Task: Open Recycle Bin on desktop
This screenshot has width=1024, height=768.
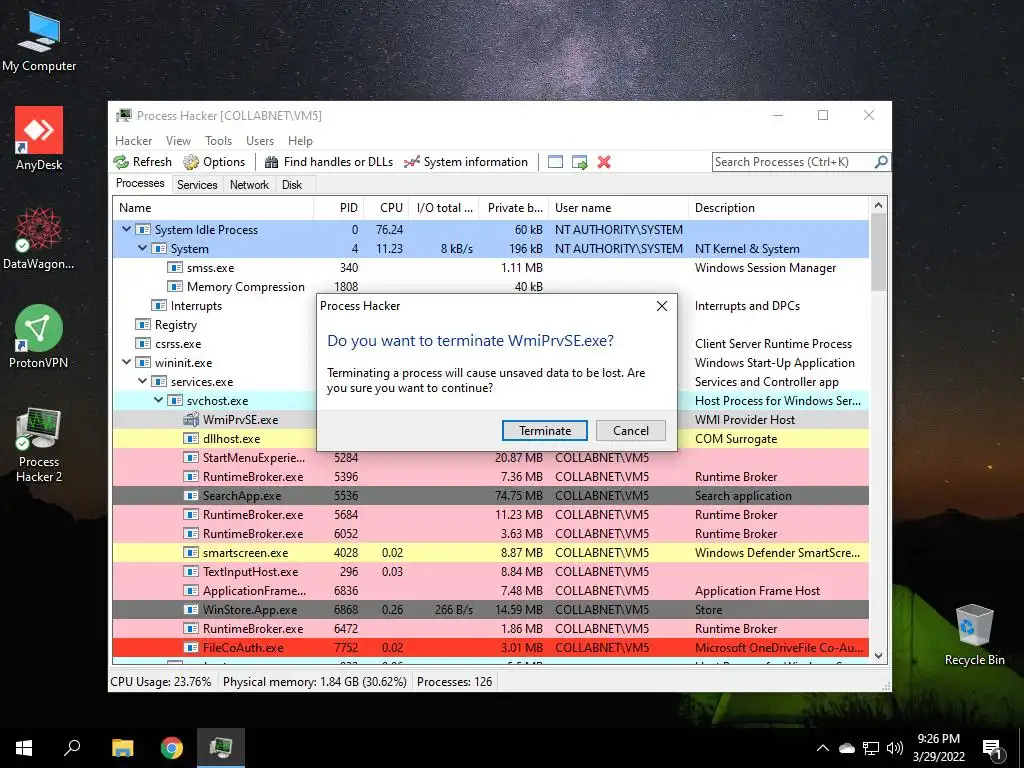Action: (x=974, y=635)
